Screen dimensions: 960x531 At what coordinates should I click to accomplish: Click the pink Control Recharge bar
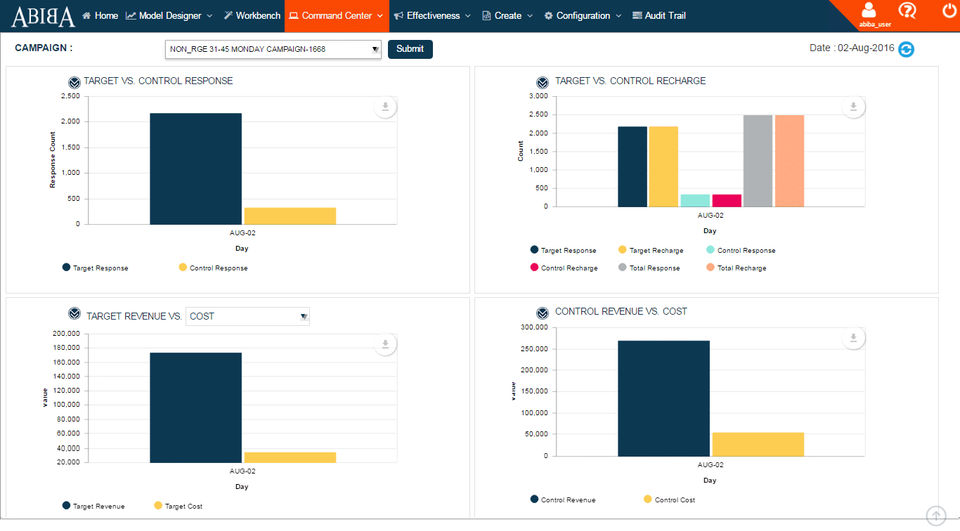[x=727, y=200]
